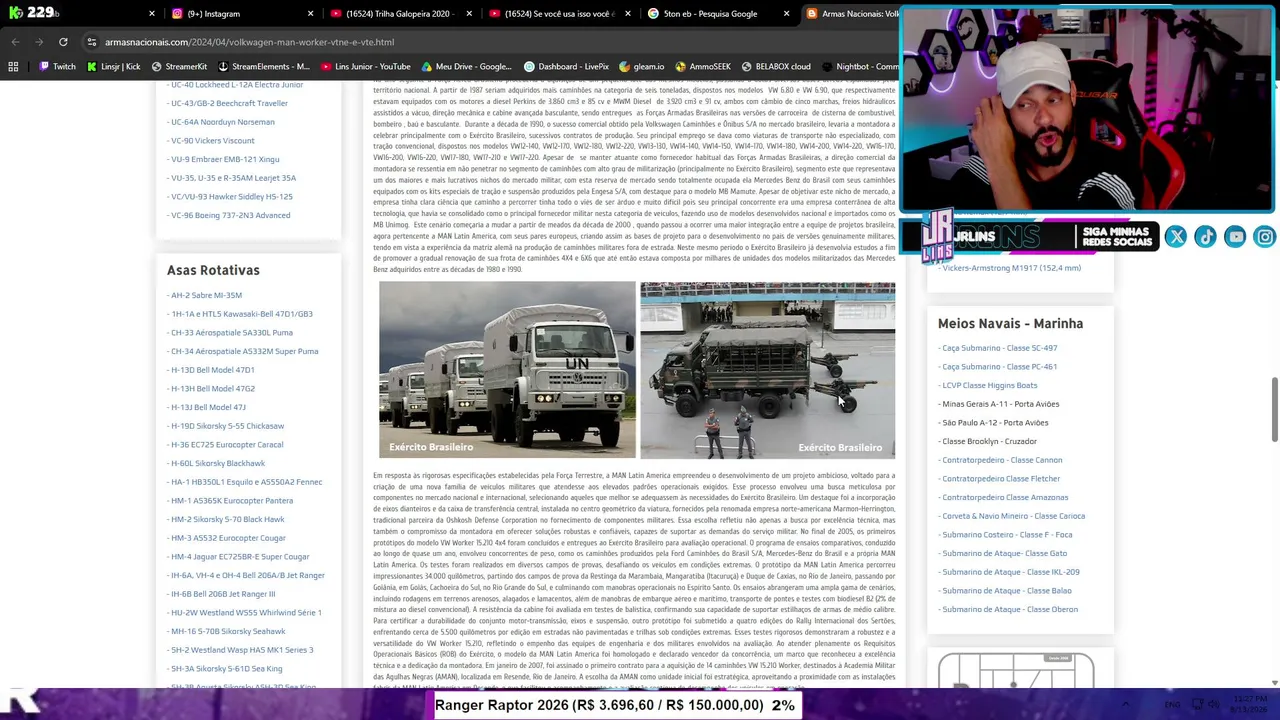This screenshot has height=720, width=1280.
Task: Open the SH-3A Sikorsky S-61D Sea King link
Action: (x=226, y=669)
